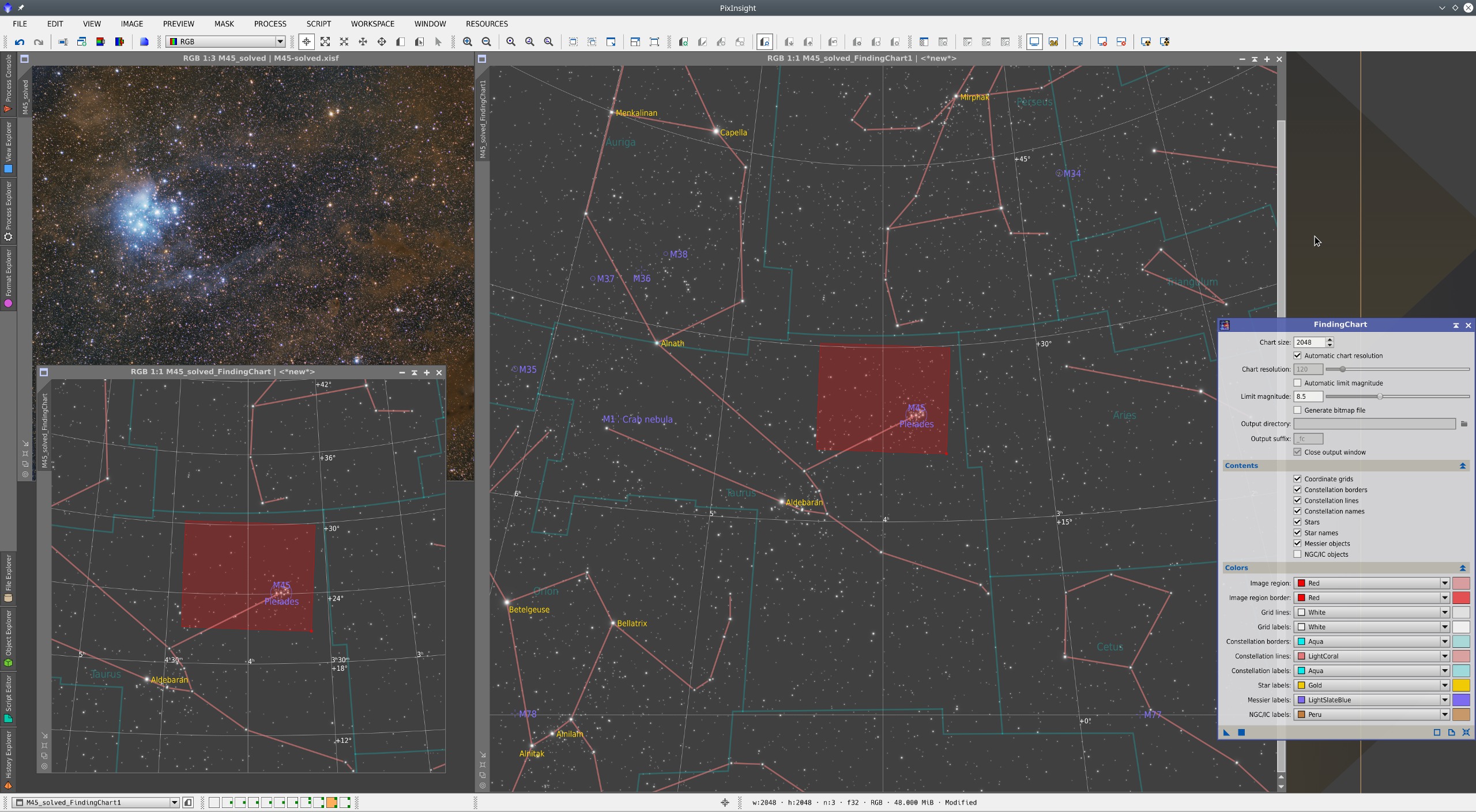
Task: Open the FILE menu
Action: pos(20,24)
